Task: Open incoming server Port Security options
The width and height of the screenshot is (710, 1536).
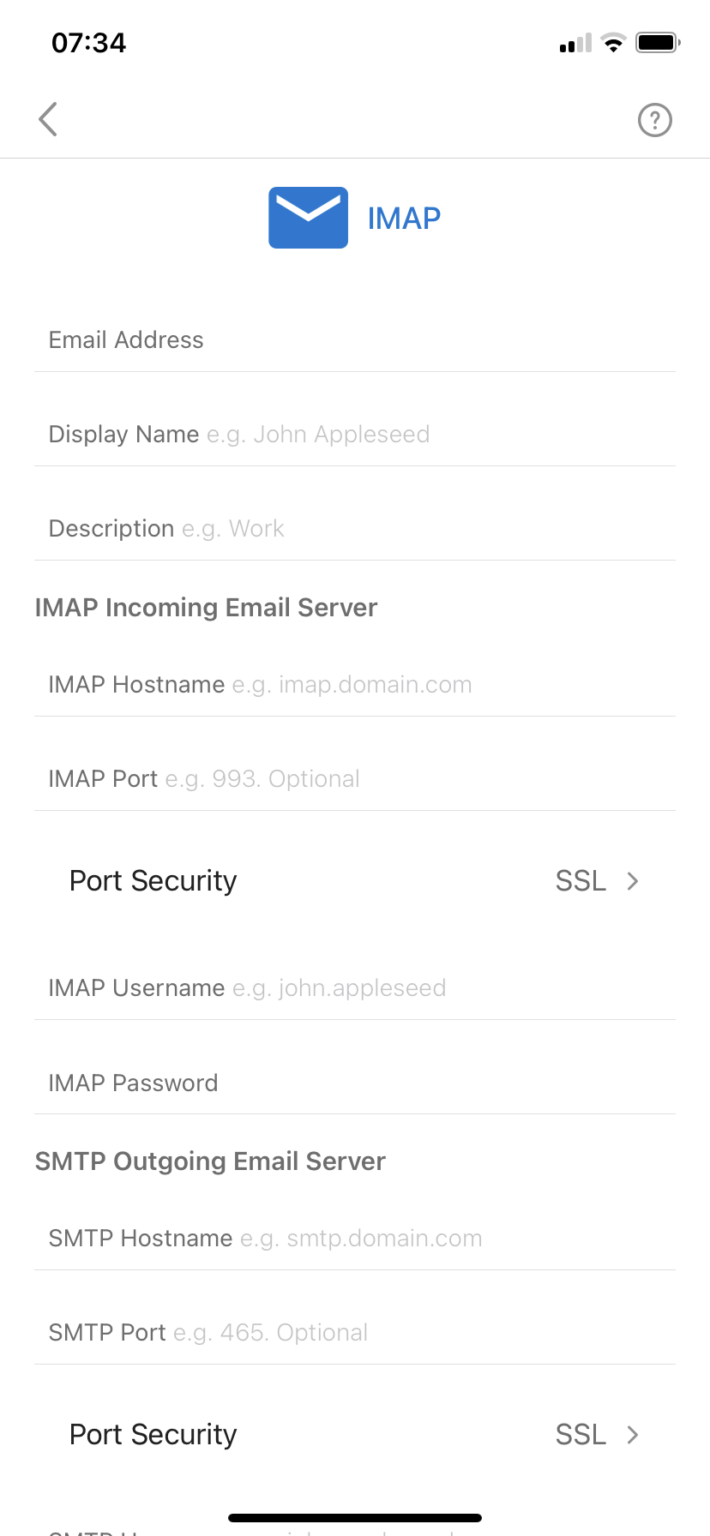Action: pyautogui.click(x=355, y=880)
